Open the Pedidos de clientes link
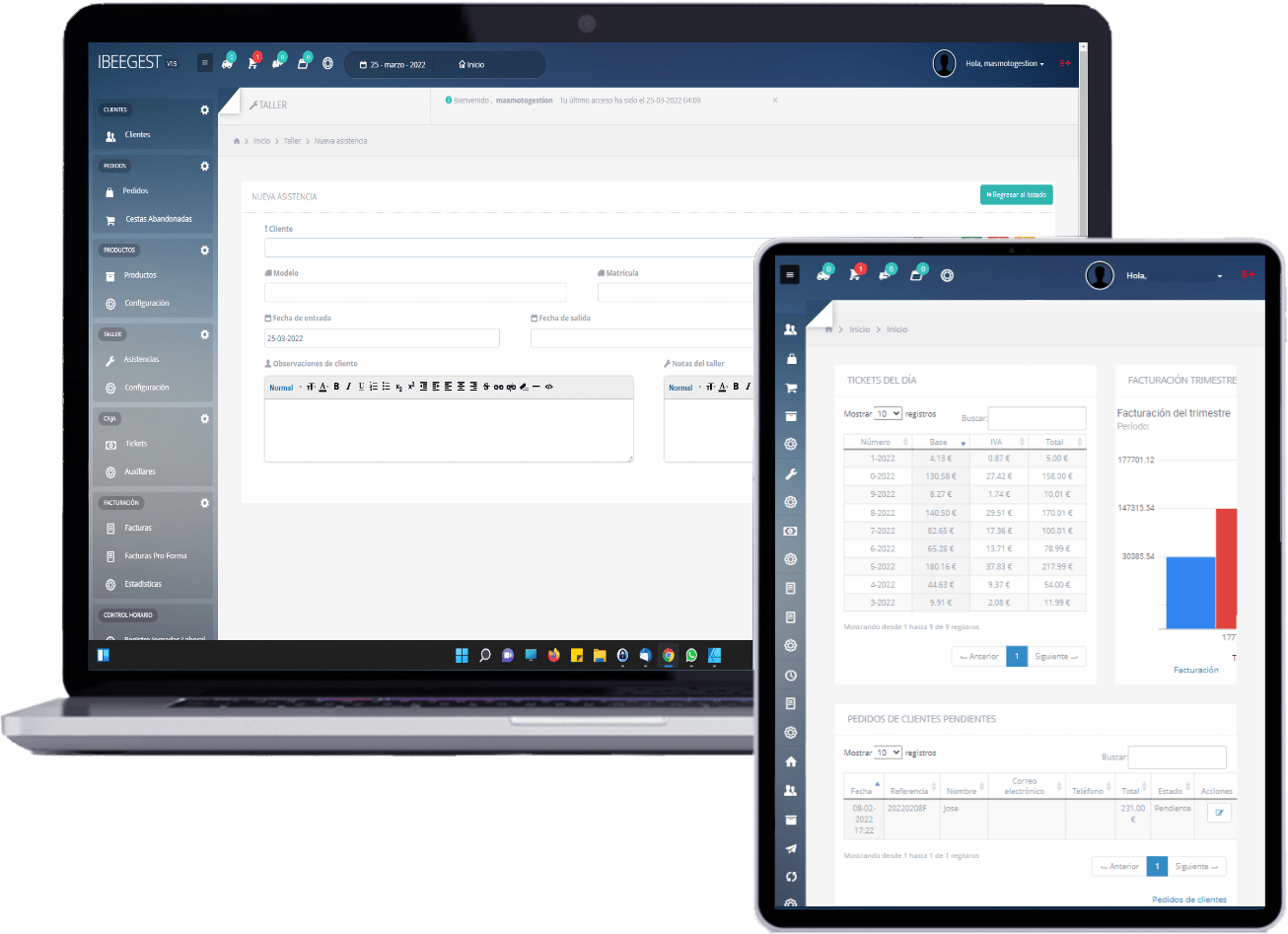1288x934 pixels. click(1189, 899)
